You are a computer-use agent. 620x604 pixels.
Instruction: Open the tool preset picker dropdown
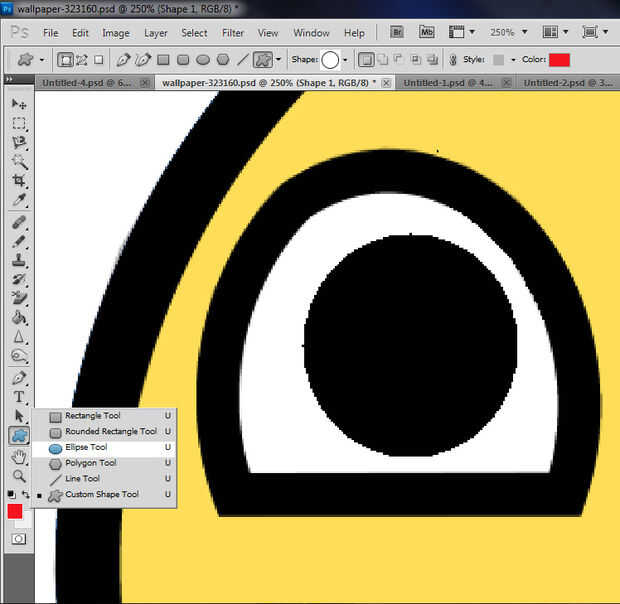(42, 60)
